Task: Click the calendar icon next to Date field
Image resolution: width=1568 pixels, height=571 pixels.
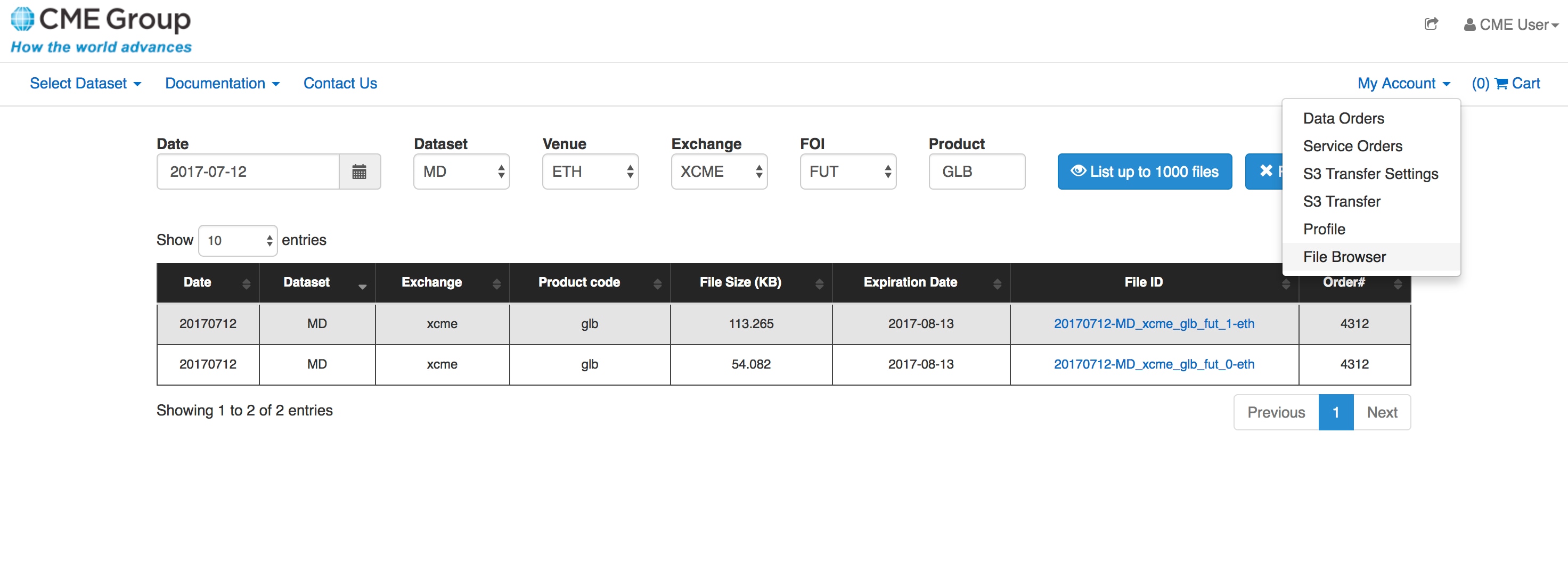Action: (x=359, y=172)
